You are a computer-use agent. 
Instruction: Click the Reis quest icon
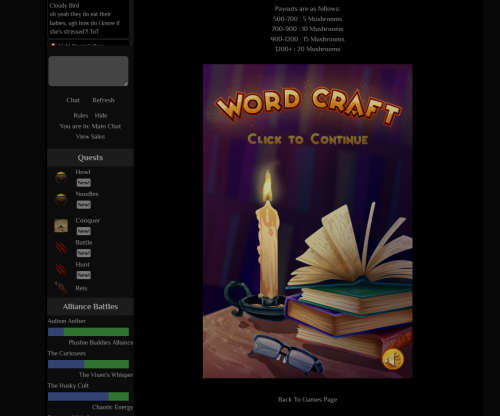61,288
